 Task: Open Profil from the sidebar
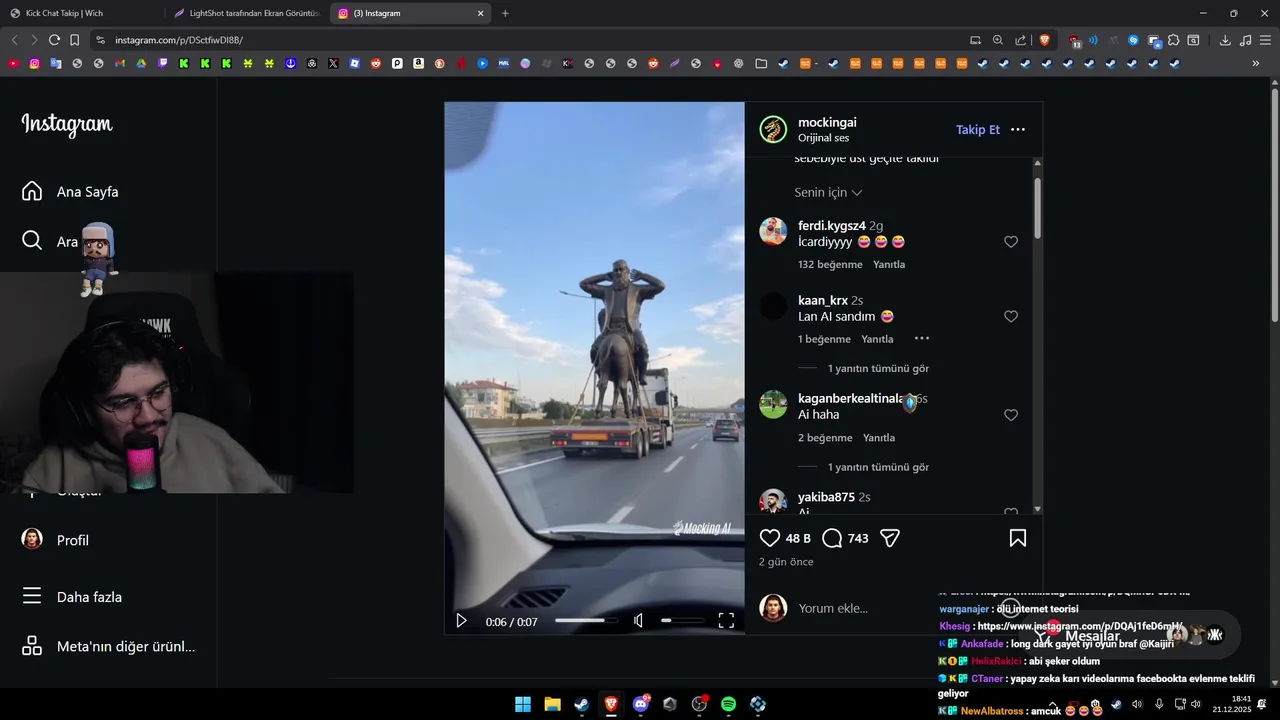pyautogui.click(x=56, y=540)
